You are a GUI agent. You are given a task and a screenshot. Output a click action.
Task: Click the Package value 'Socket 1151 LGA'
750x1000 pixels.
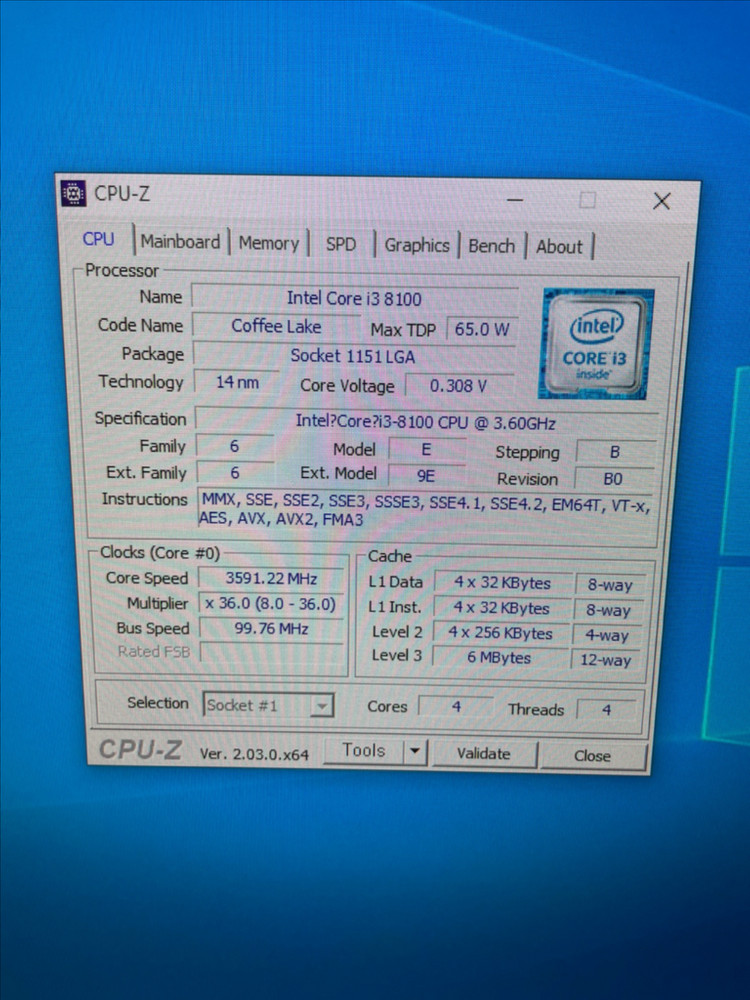tap(353, 356)
